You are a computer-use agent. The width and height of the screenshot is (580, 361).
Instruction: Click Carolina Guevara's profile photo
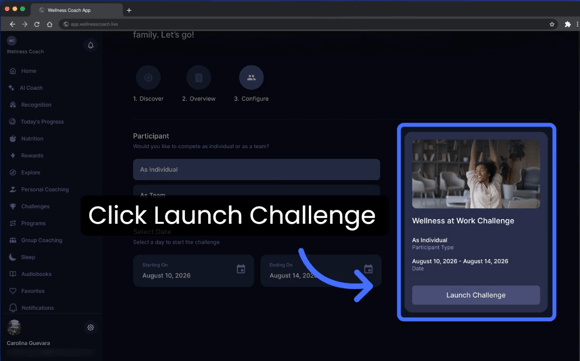coord(14,327)
